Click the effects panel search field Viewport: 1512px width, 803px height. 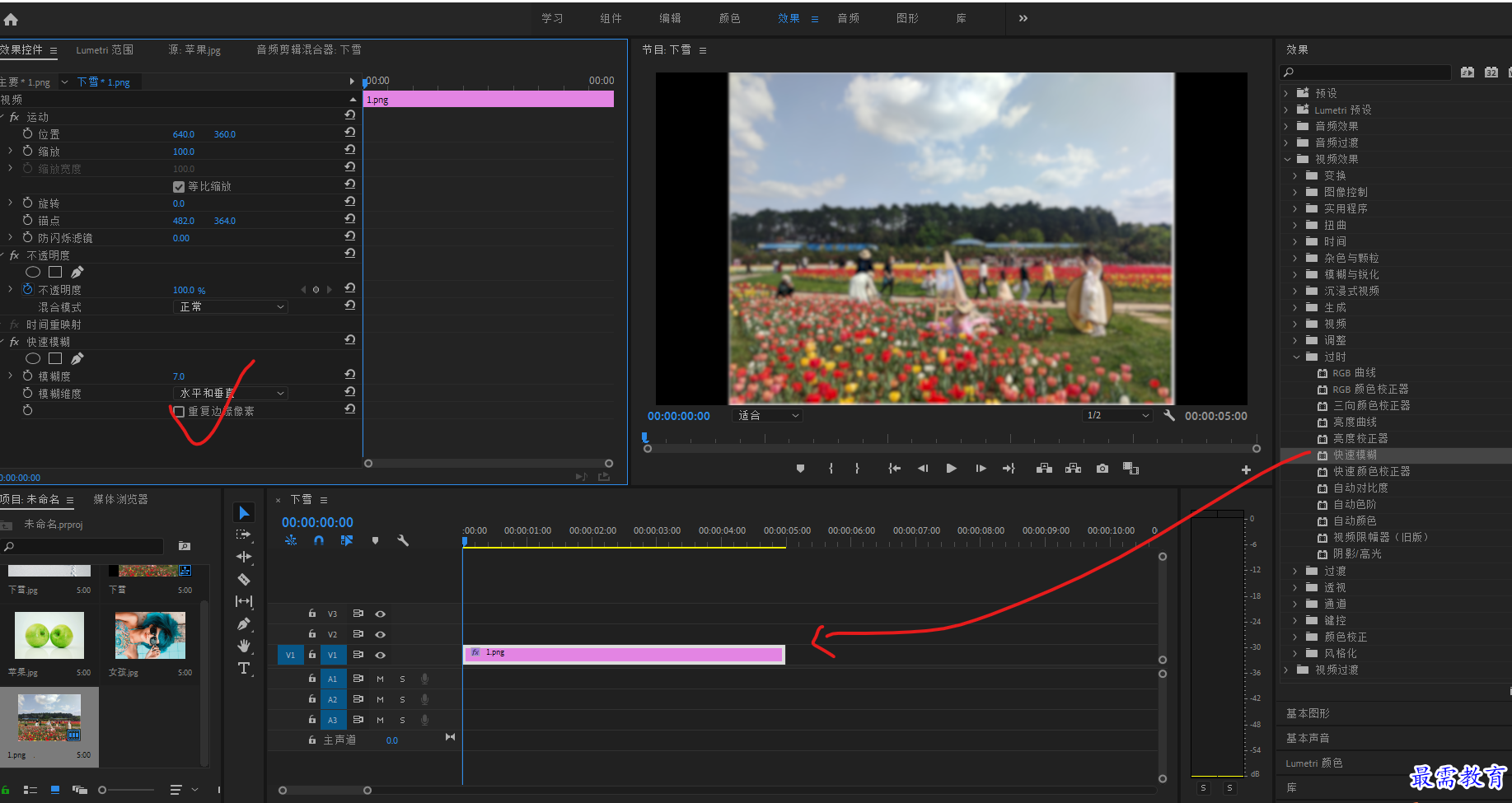1365,72
